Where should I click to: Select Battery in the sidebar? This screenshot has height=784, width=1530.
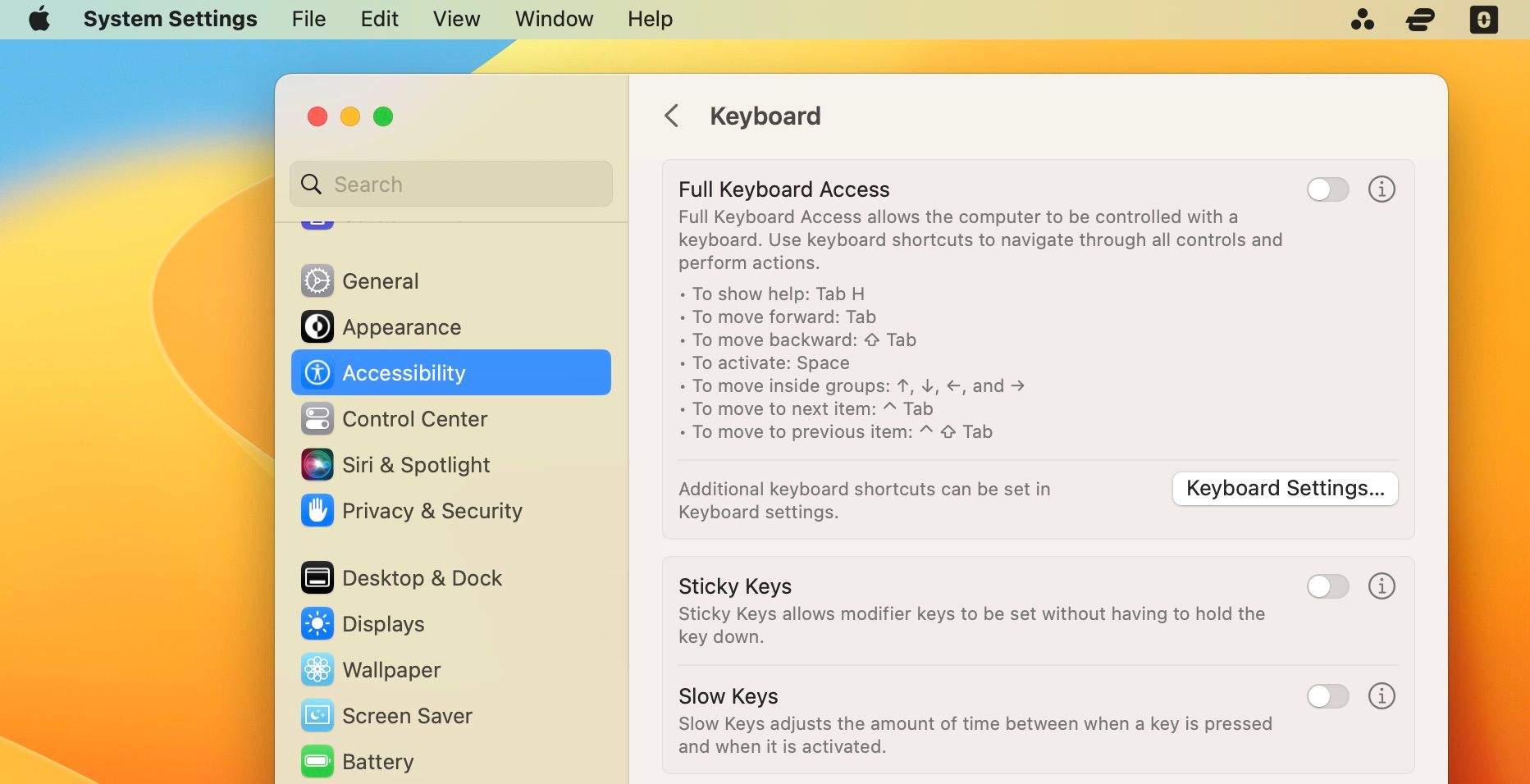point(451,762)
